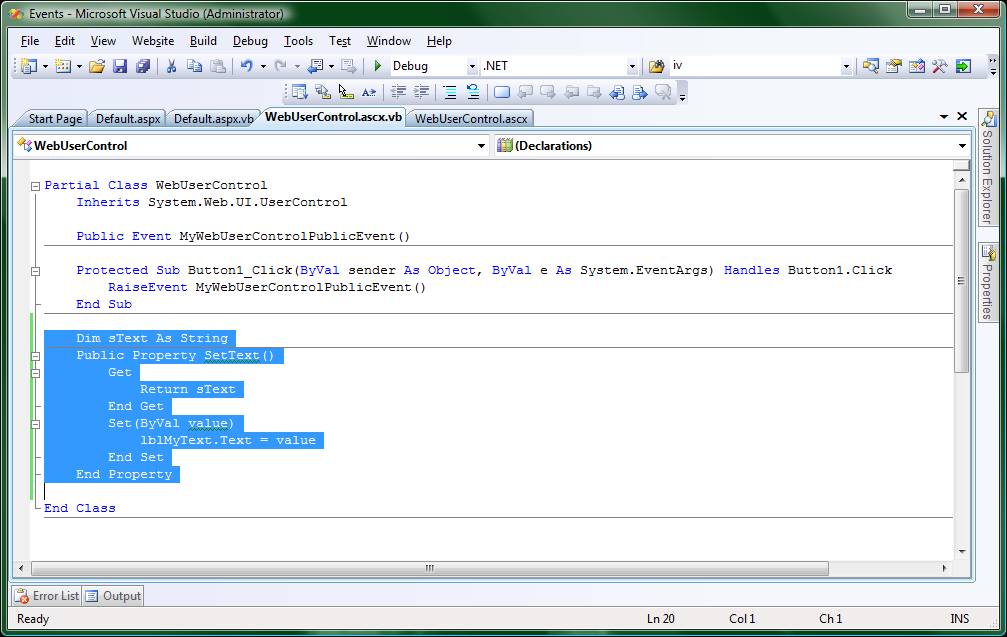Click the New Project toolbar icon
Image resolution: width=1007 pixels, height=637 pixels.
pyautogui.click(x=29, y=66)
